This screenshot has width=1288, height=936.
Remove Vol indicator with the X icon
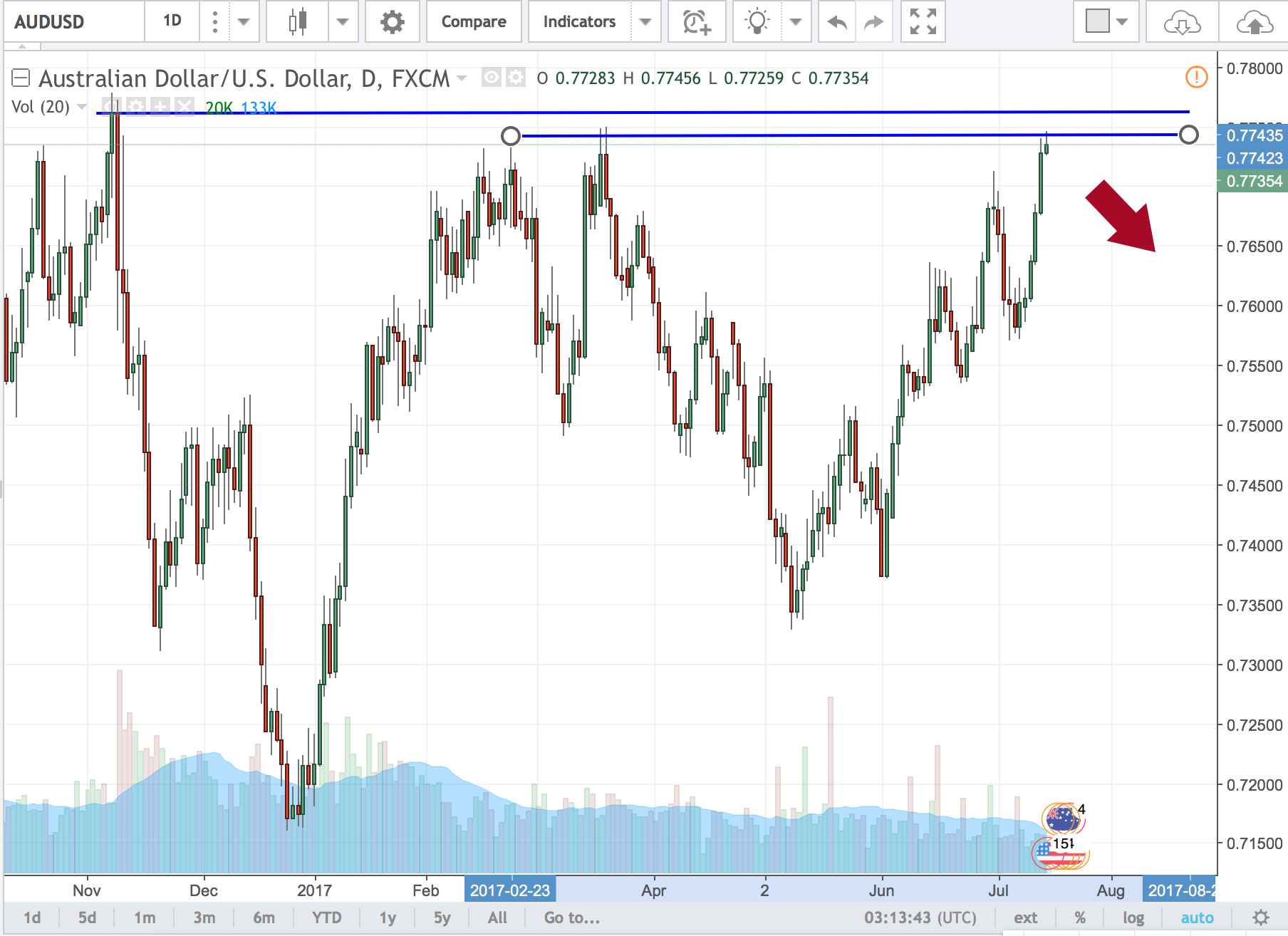point(185,108)
